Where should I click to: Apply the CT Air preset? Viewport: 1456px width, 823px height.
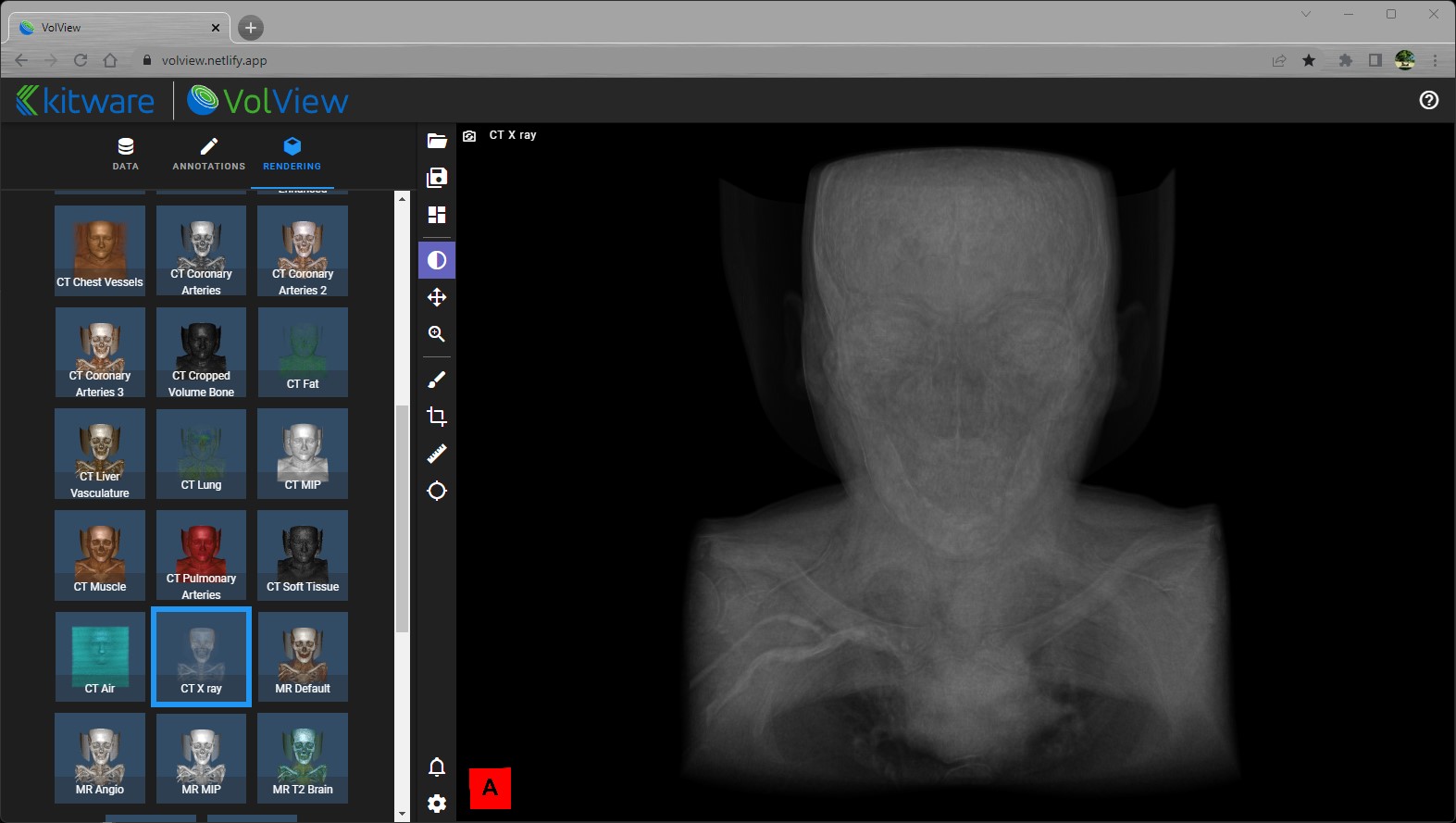pos(100,656)
